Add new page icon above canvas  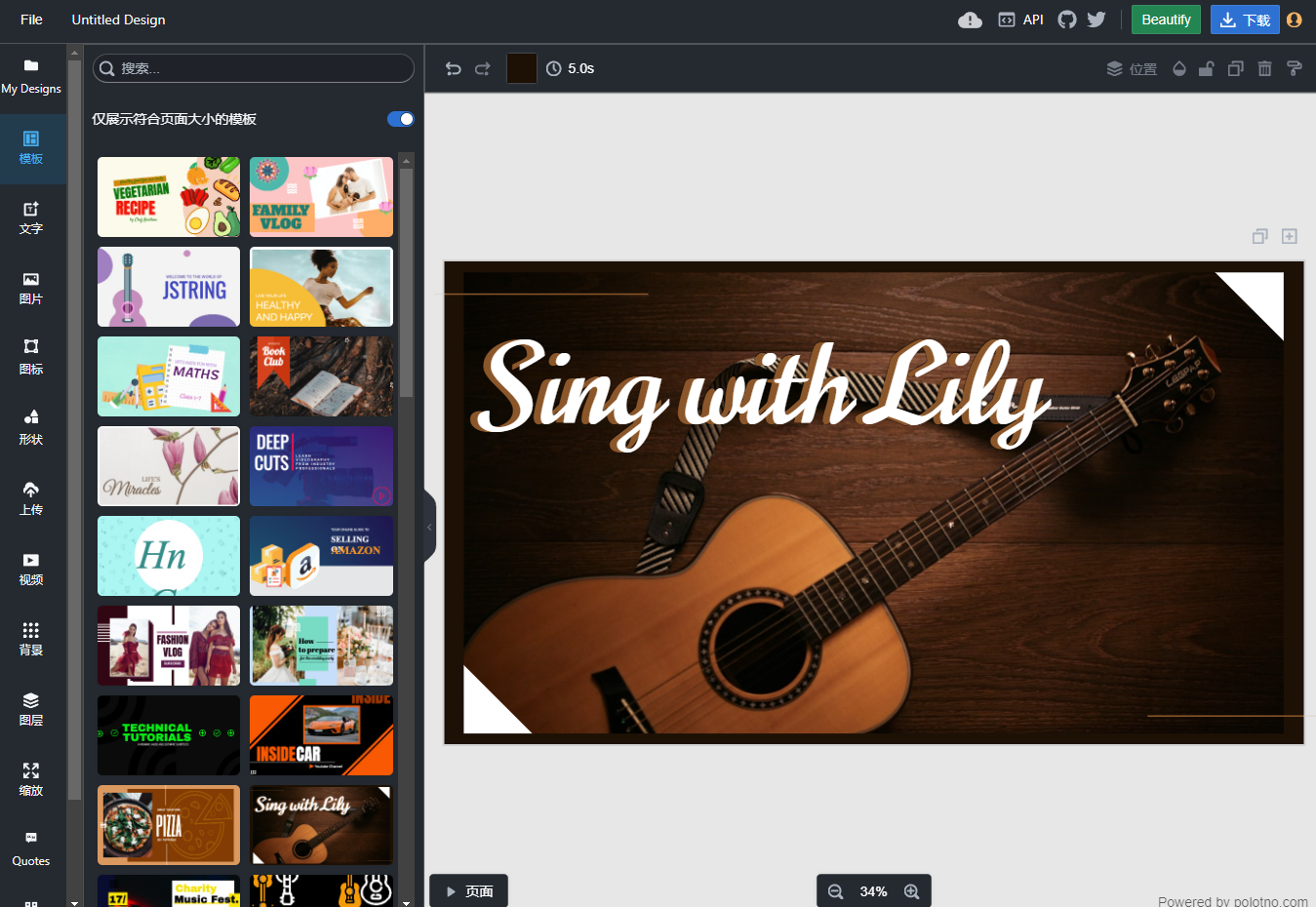click(1290, 236)
